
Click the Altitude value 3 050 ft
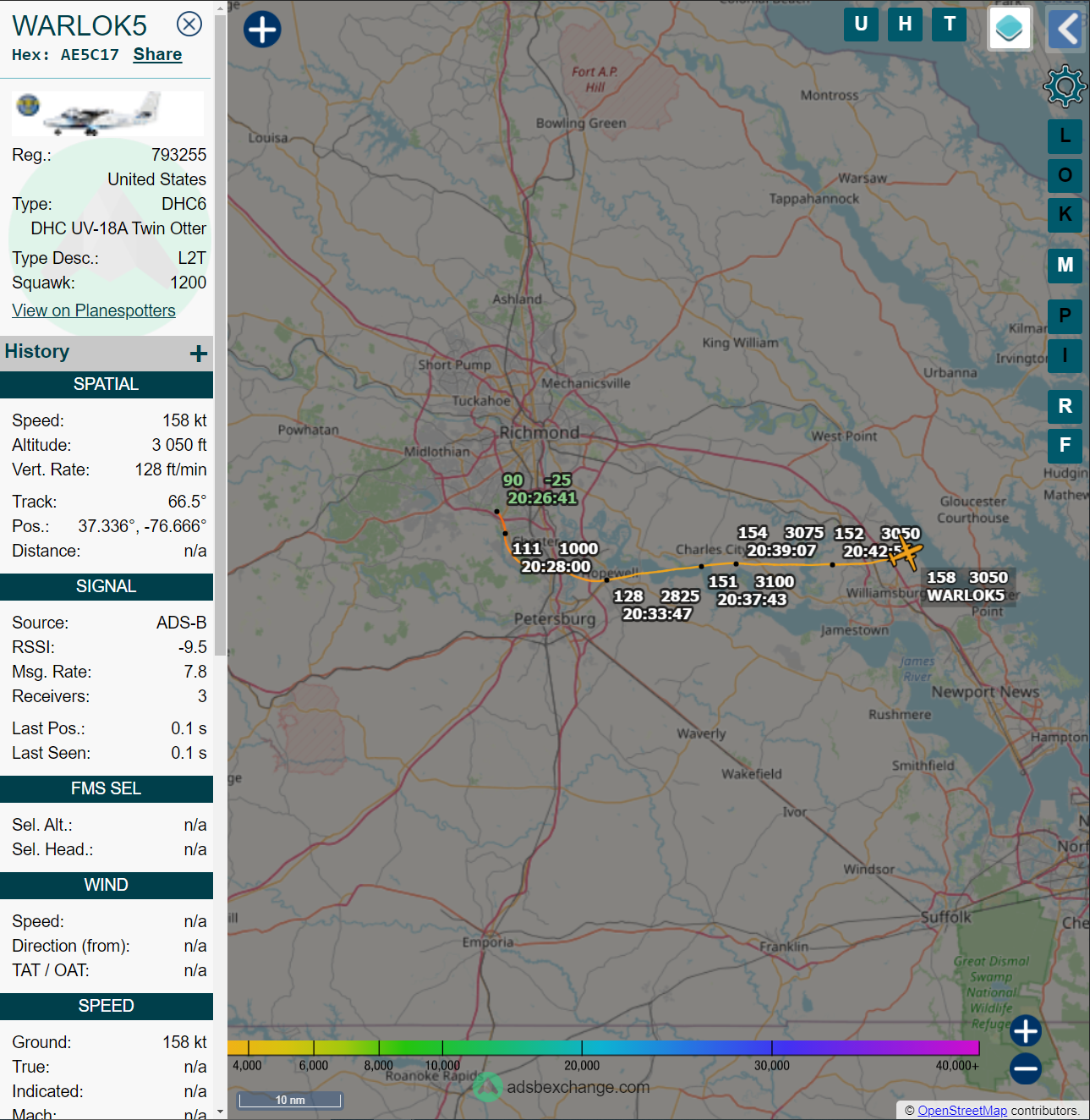coord(179,445)
